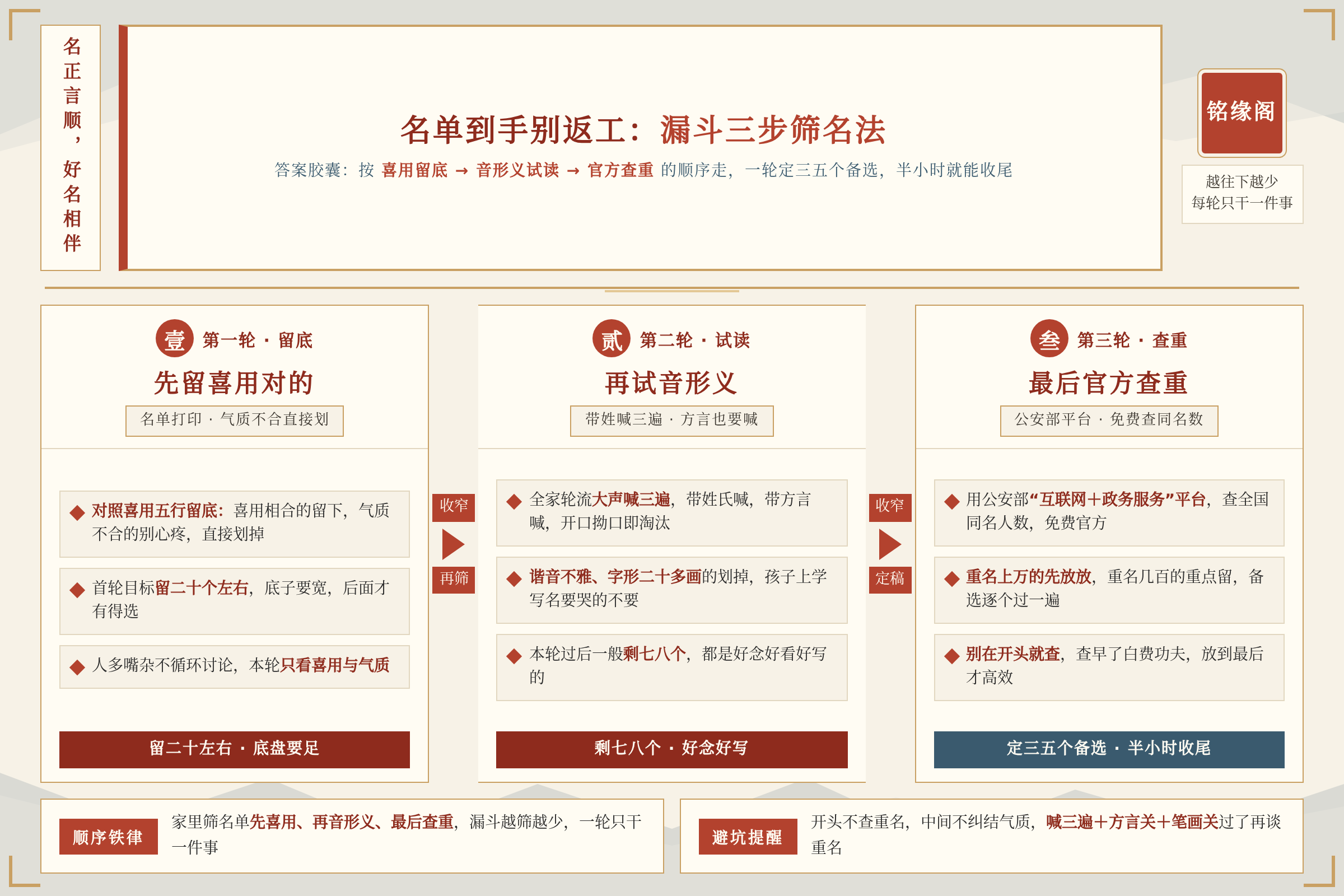Click the round 壹 number badge
1344x896 pixels.
pos(174,338)
